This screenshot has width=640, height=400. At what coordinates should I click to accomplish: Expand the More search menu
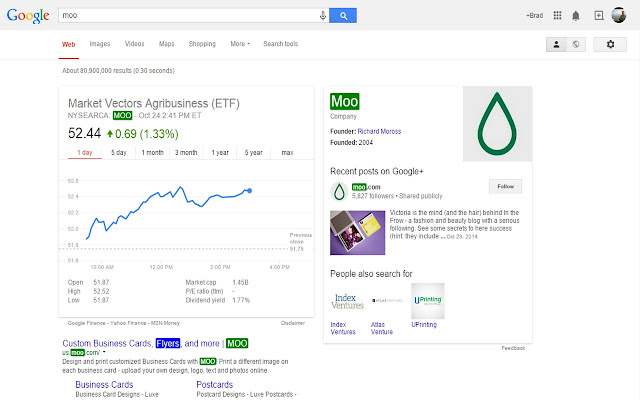tap(240, 44)
